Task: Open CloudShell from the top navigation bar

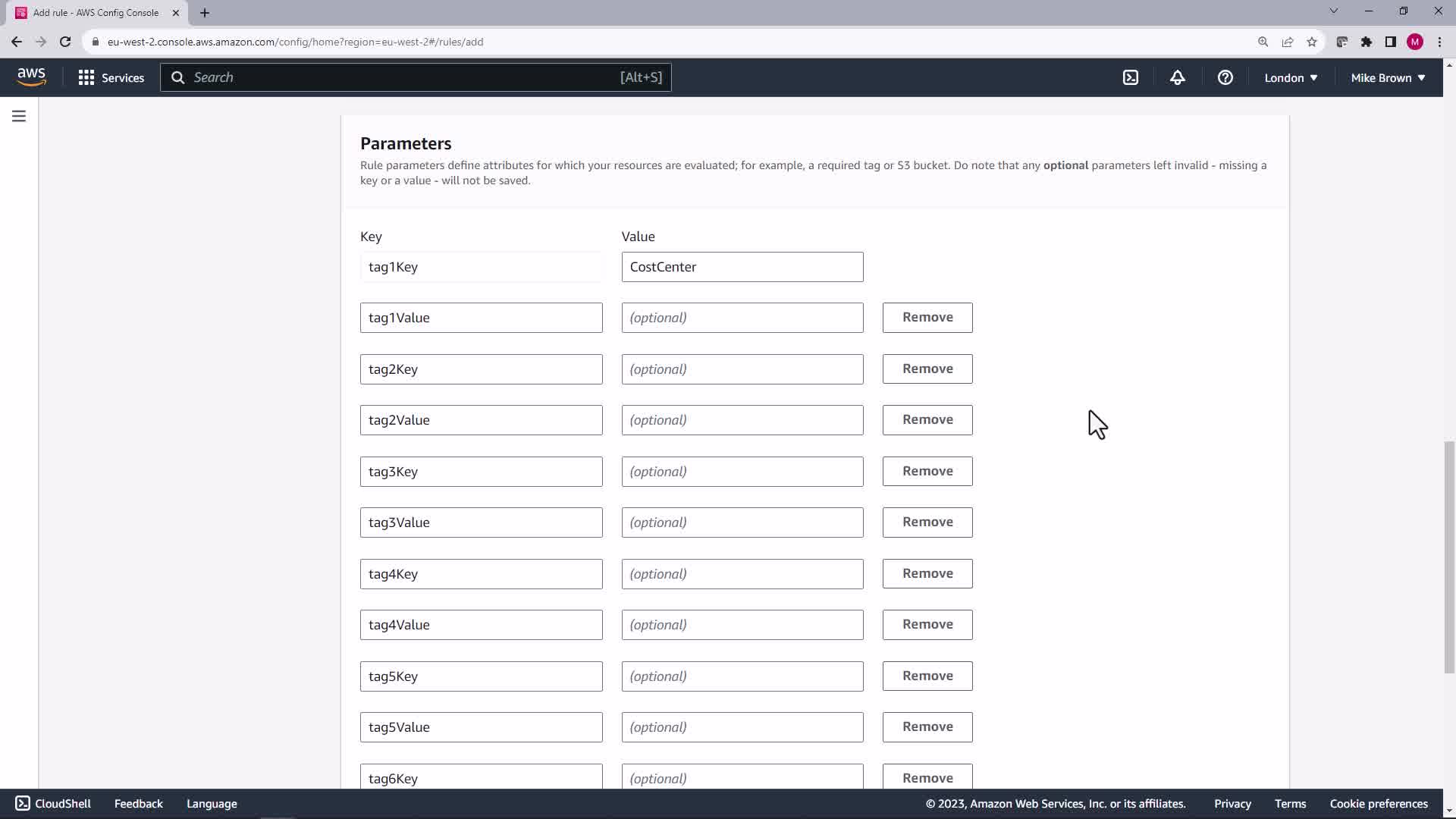Action: [x=1130, y=77]
